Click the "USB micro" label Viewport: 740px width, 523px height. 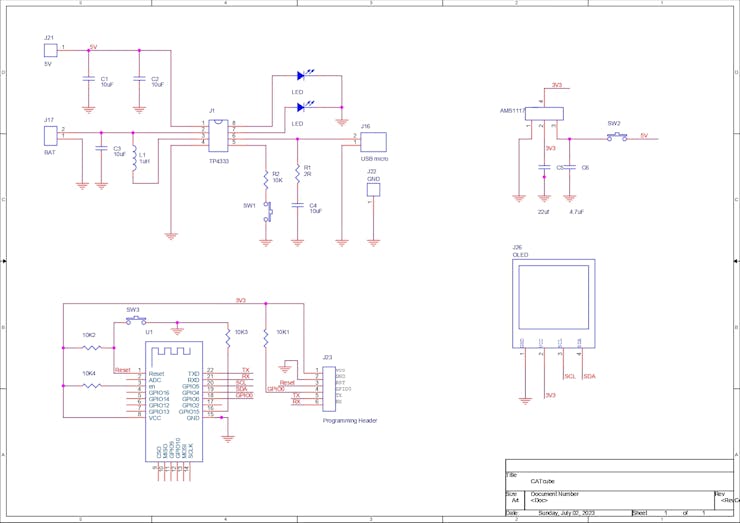(374, 159)
